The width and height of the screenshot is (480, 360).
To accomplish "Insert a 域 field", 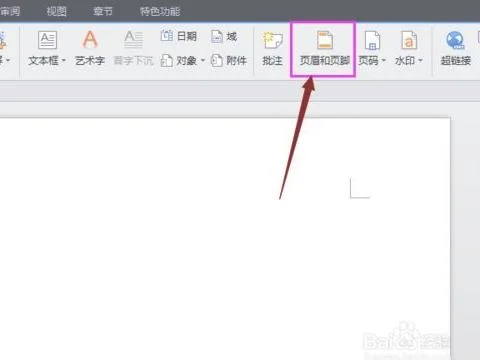I will (x=225, y=36).
